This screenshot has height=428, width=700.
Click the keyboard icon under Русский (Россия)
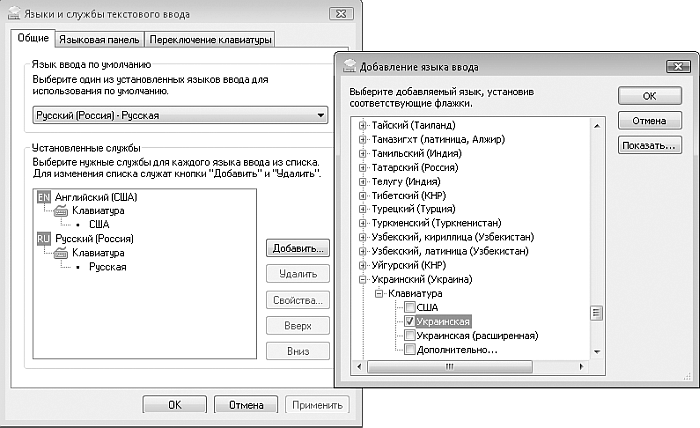60,254
